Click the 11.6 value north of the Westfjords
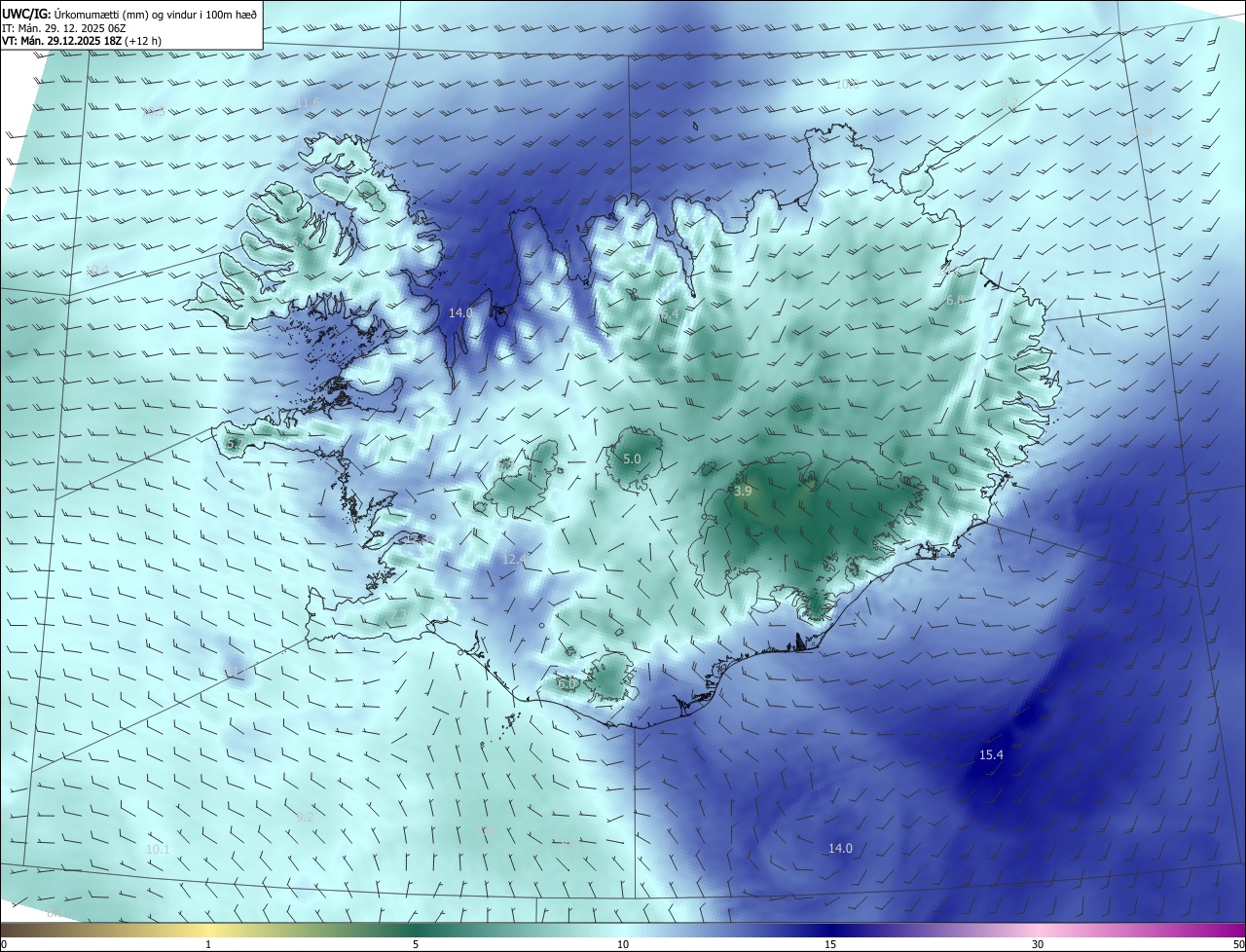The width and height of the screenshot is (1246, 952). coord(308,103)
